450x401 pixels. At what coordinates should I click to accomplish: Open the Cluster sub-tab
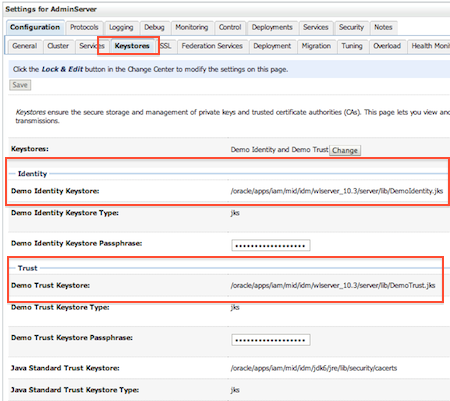point(58,46)
